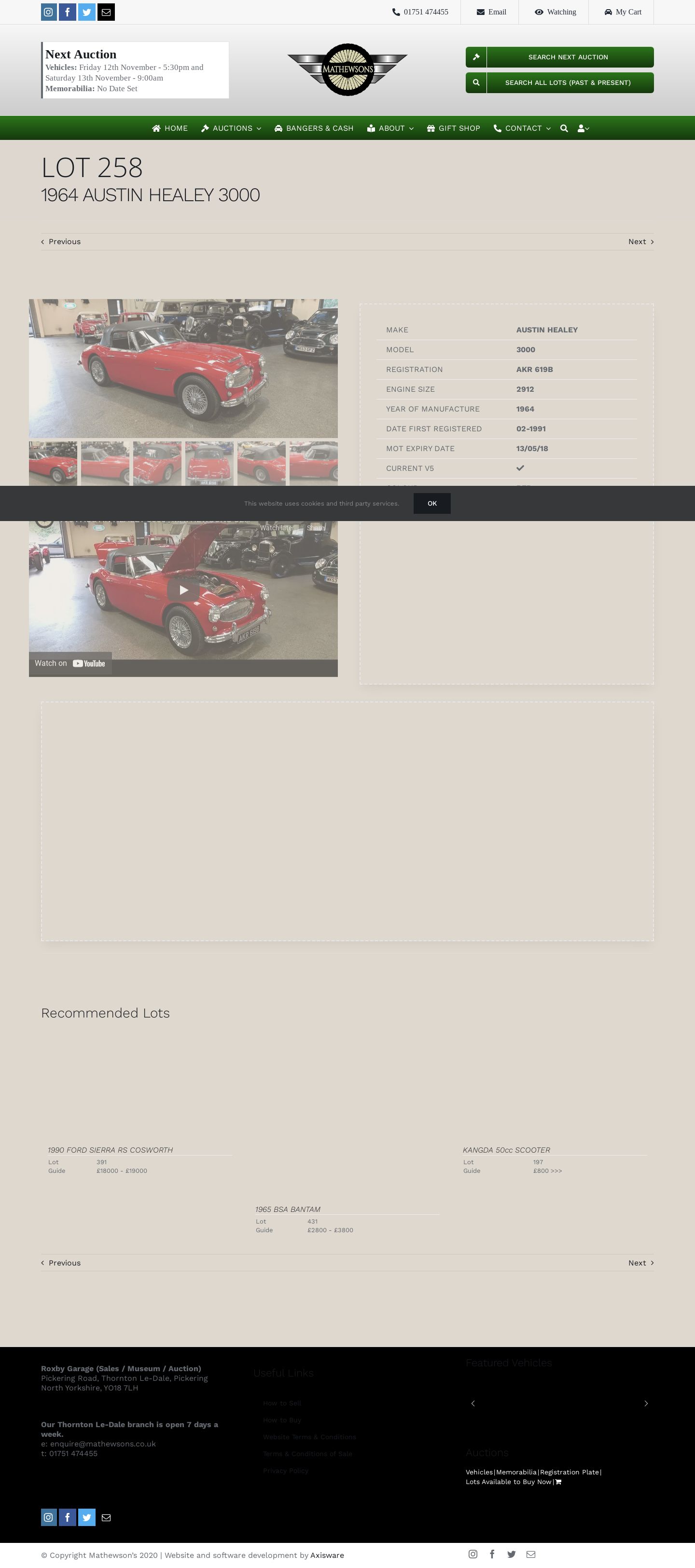Open Memorabilia auctions footer link
The image size is (695, 1568).
tap(516, 1472)
